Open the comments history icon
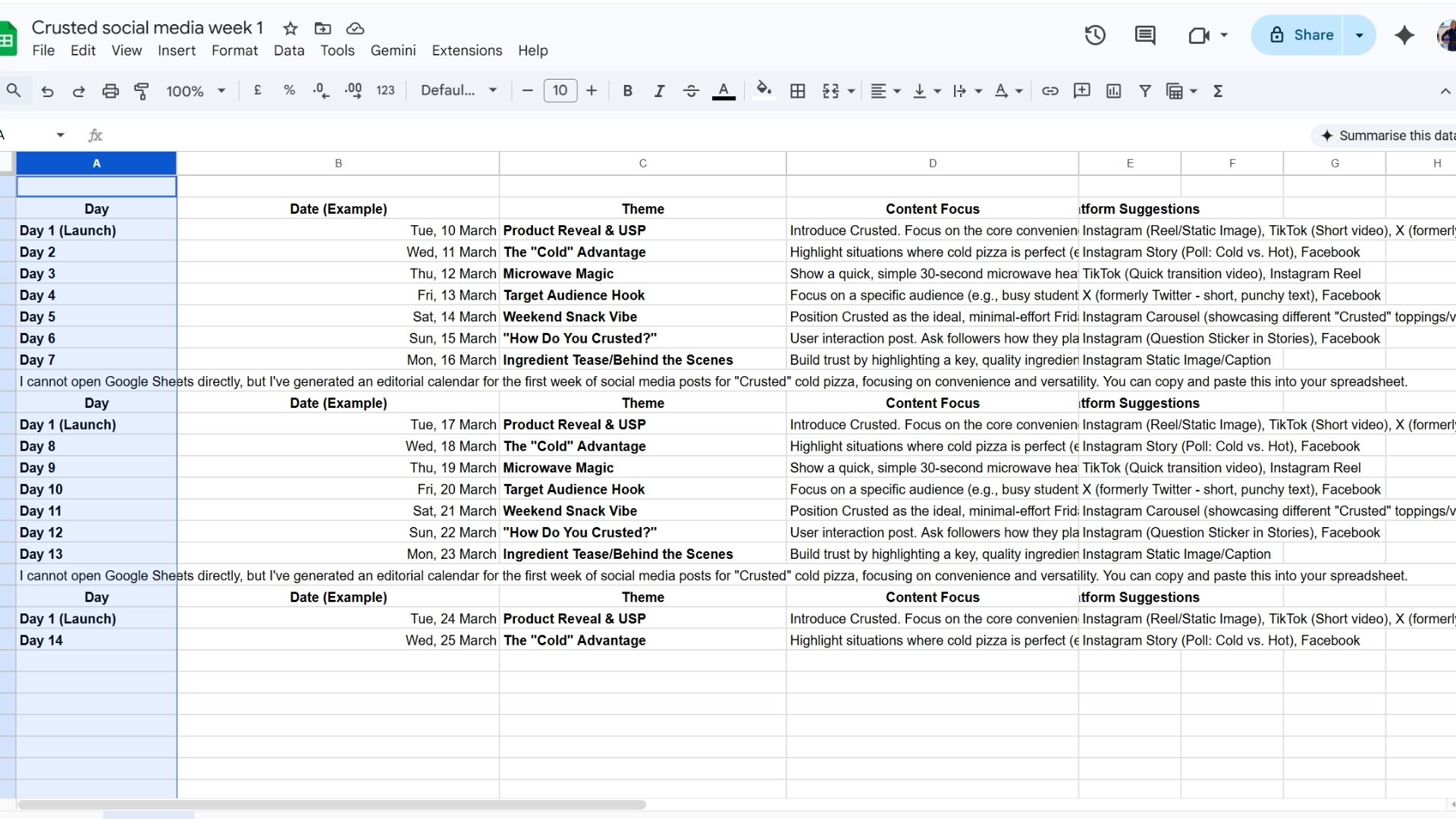The width and height of the screenshot is (1456, 819). (1144, 35)
